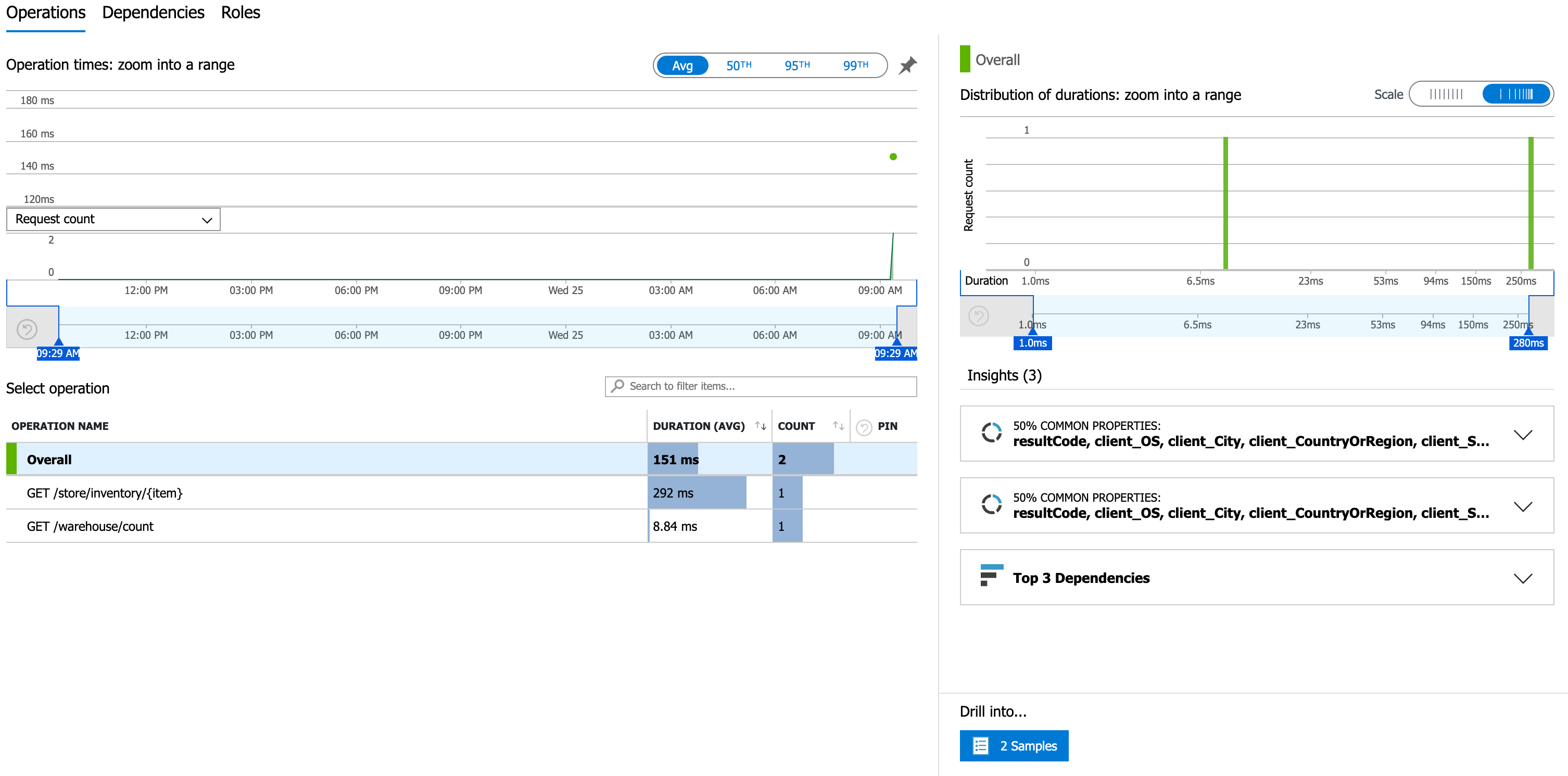Click the 292 ms duration cell
The height and width of the screenshot is (776, 1568).
click(709, 493)
